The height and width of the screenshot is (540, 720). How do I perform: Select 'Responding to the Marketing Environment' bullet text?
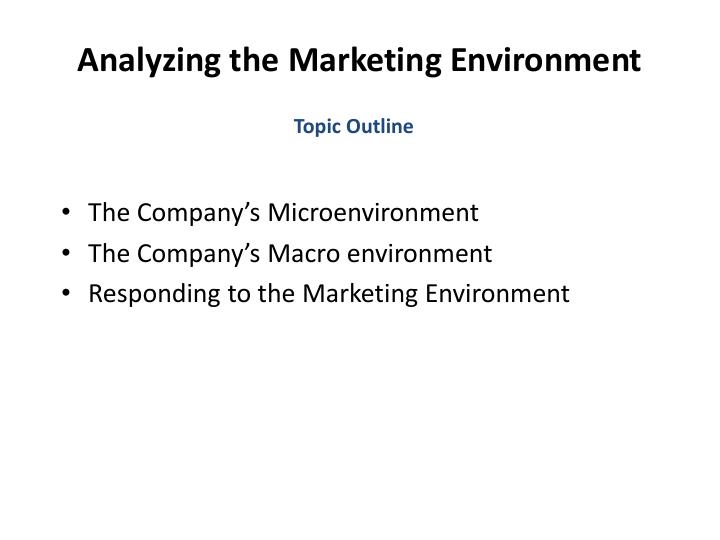(x=328, y=294)
